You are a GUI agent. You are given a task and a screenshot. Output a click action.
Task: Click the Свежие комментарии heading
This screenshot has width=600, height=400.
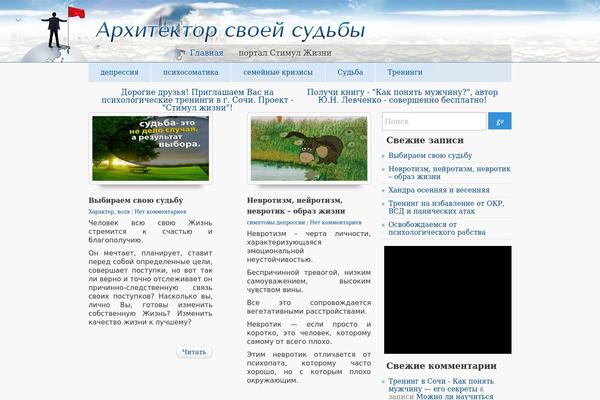[x=441, y=366]
